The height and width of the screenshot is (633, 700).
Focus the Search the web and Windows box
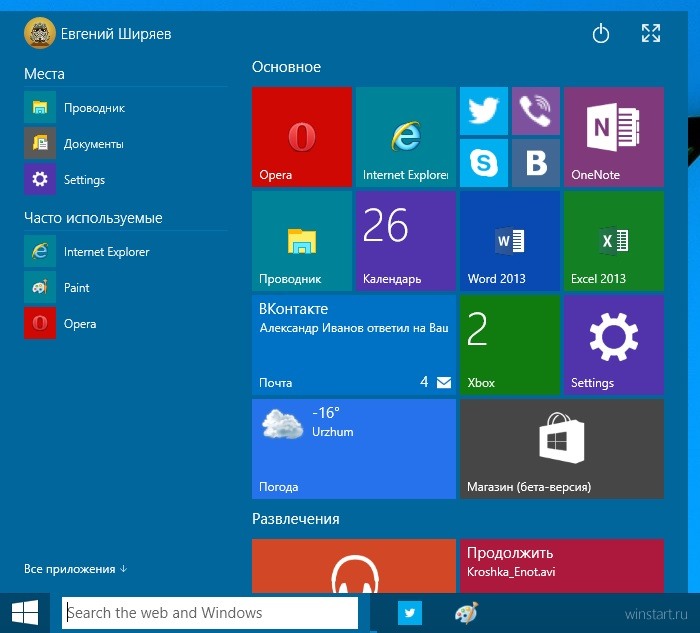[x=210, y=613]
